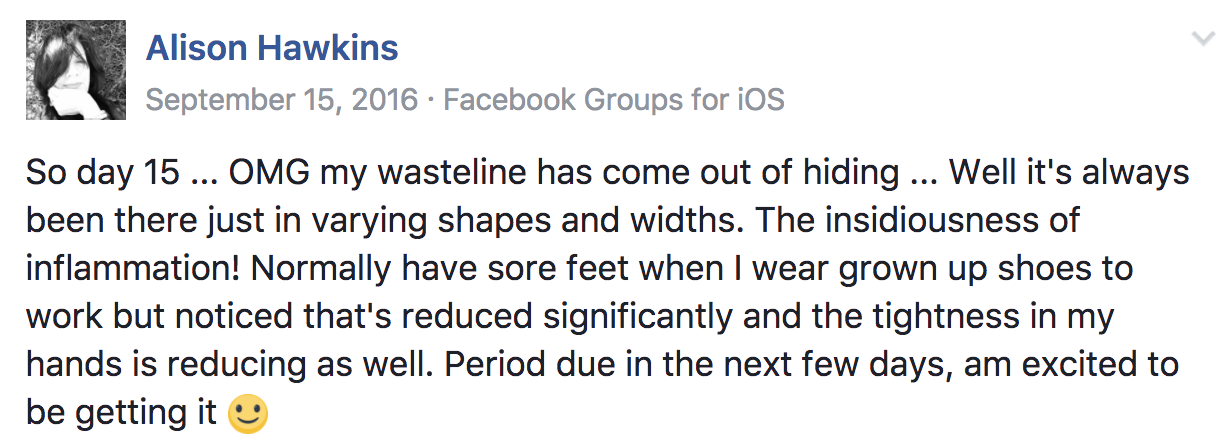Open the Facebook Groups for iOS link
Screen dimensions: 1226x442
[x=613, y=99]
